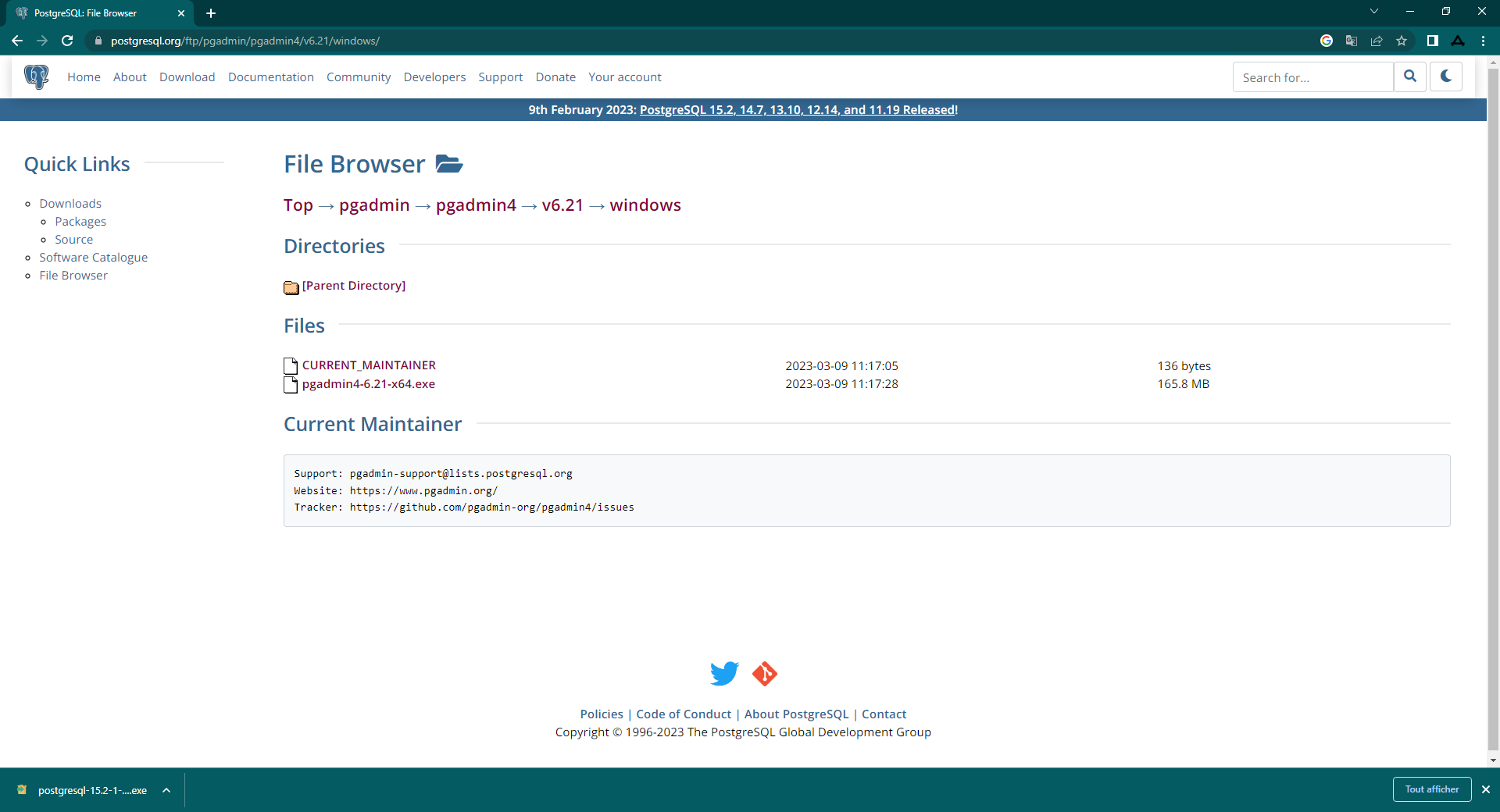The image size is (1500, 812).
Task: Open the Community menu item
Action: [359, 77]
